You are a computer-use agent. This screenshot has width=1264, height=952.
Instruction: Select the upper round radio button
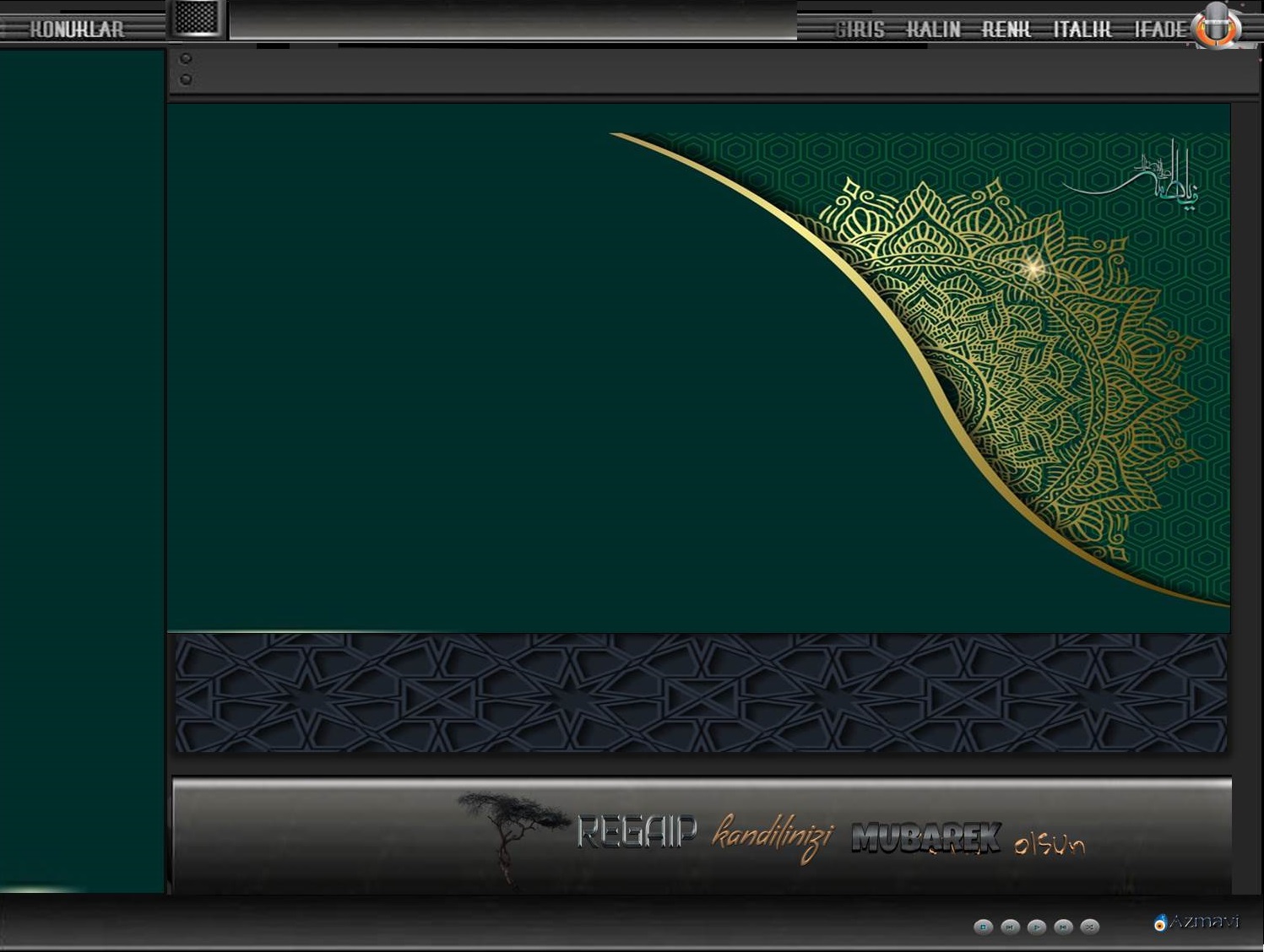[186, 59]
